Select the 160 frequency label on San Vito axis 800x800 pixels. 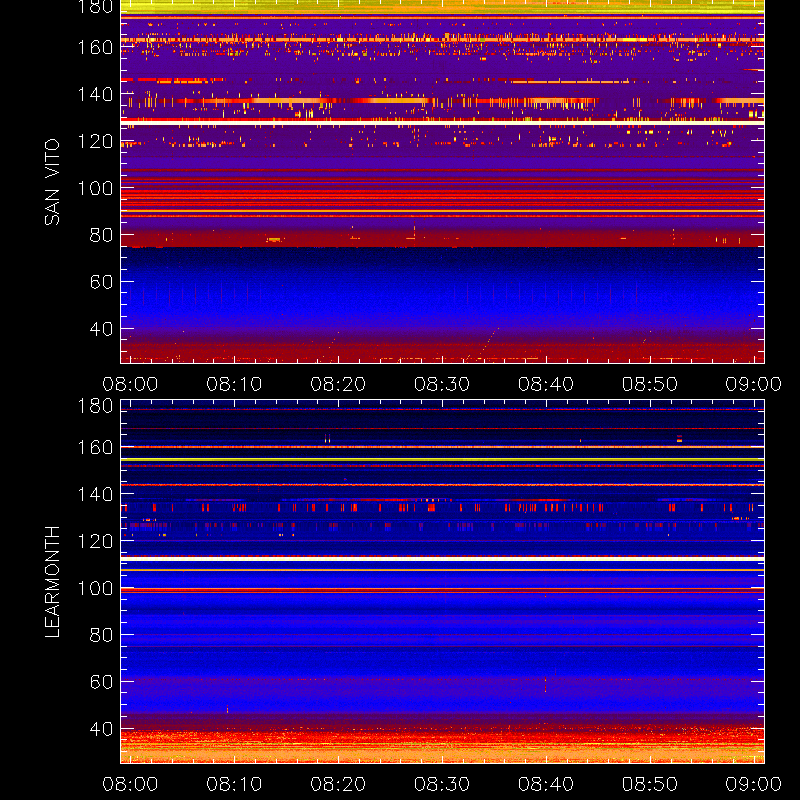[x=95, y=47]
